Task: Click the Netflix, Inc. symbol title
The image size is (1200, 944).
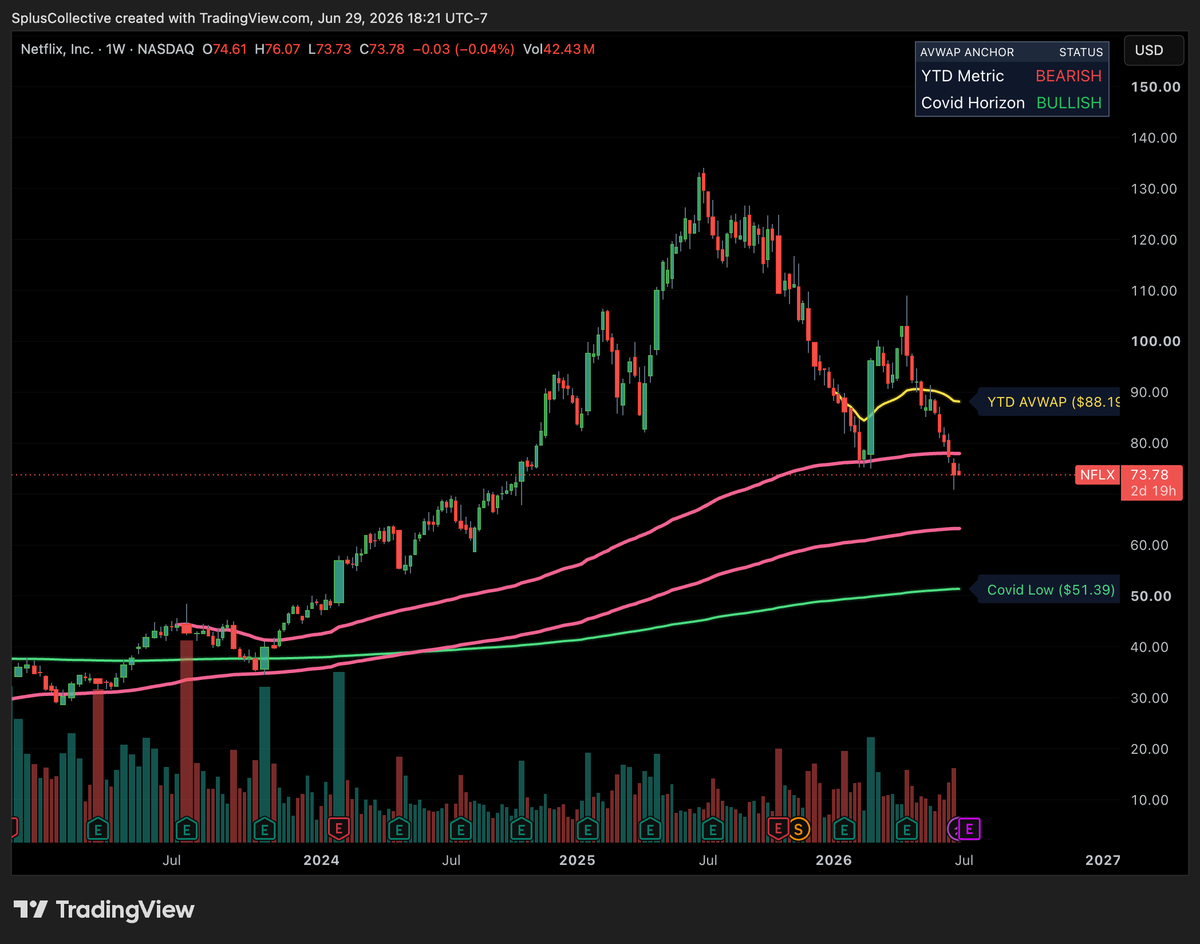Action: (x=57, y=48)
